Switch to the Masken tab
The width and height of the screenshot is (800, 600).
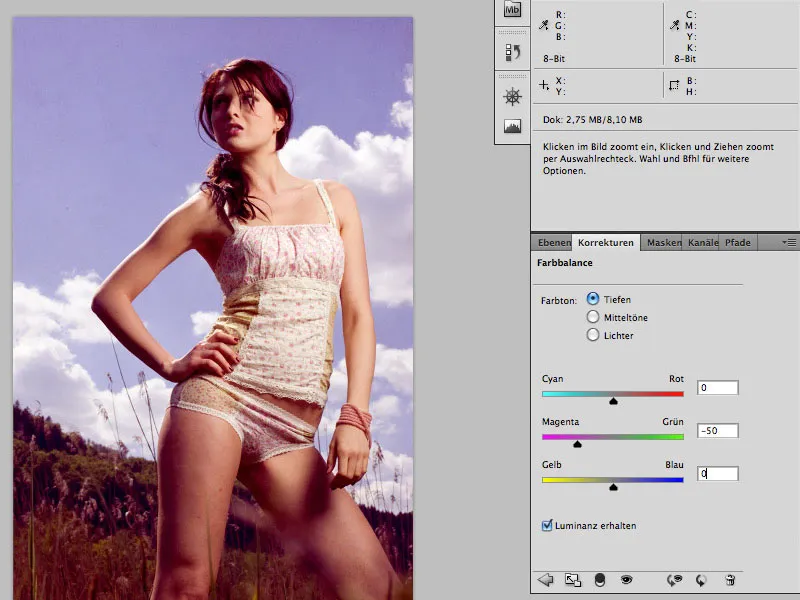(x=663, y=243)
